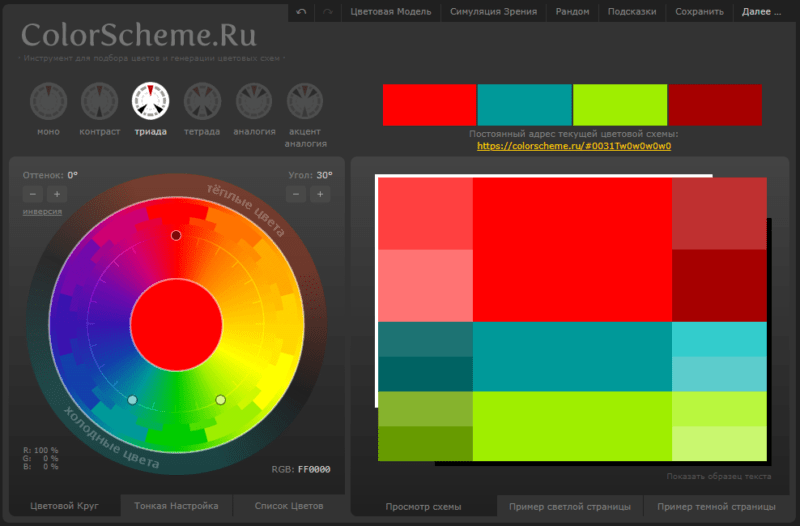This screenshot has width=800, height=526.
Task: Switch to the тетрада scheme icon
Action: [202, 101]
